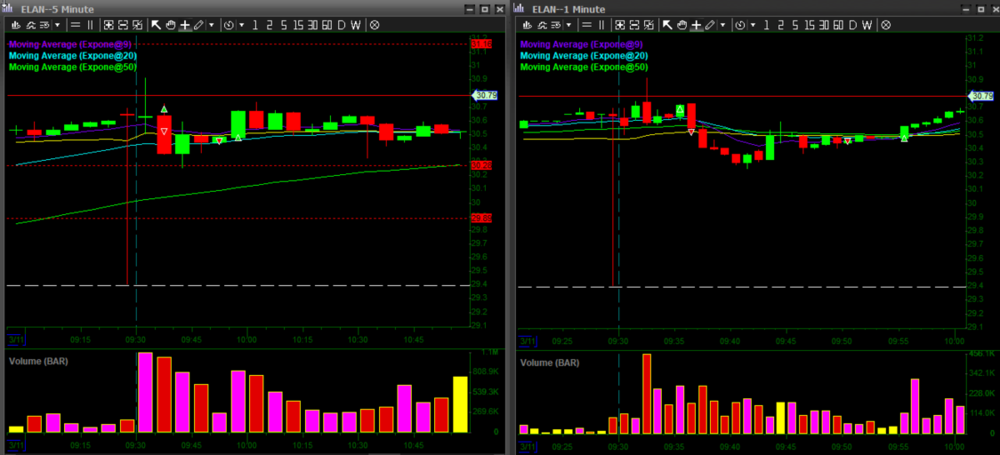Select the arrow pointer tool in 5 Minute chart
The width and height of the screenshot is (1000, 455).
tap(157, 25)
